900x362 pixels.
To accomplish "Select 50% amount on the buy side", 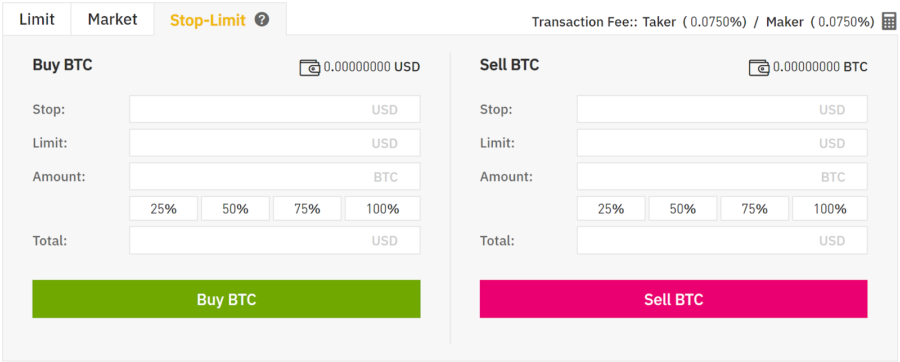I will point(235,209).
